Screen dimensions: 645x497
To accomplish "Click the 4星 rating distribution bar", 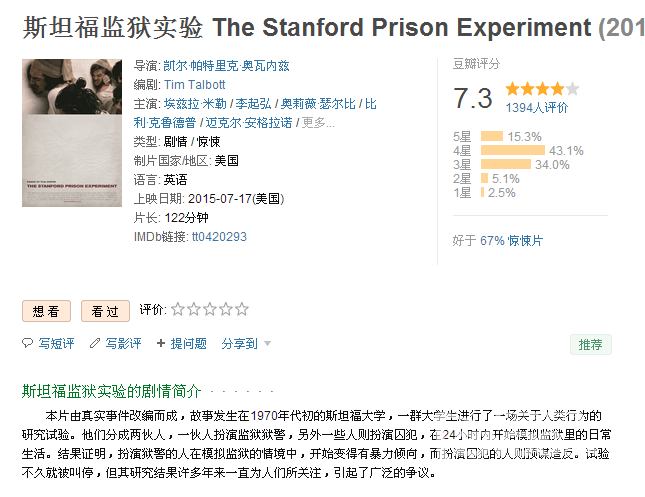I will pyautogui.click(x=513, y=150).
